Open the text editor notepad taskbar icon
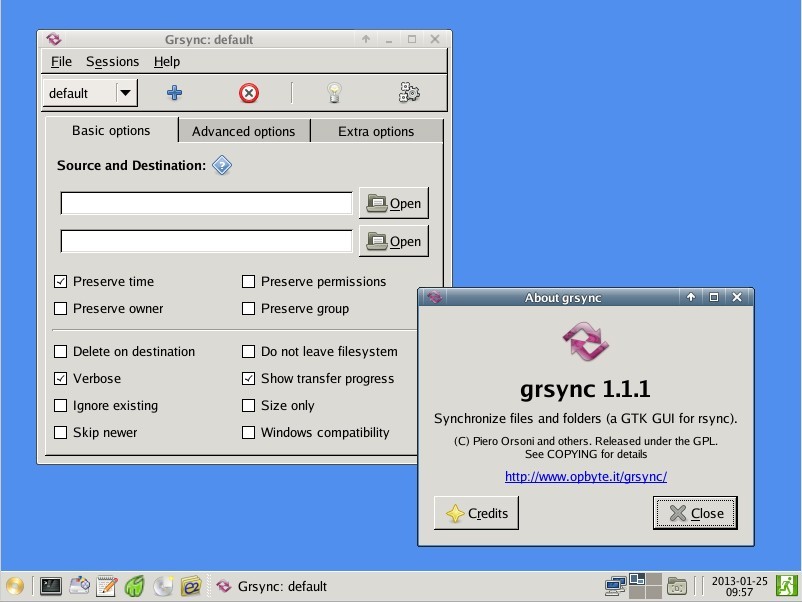The height and width of the screenshot is (602, 802). click(x=107, y=586)
